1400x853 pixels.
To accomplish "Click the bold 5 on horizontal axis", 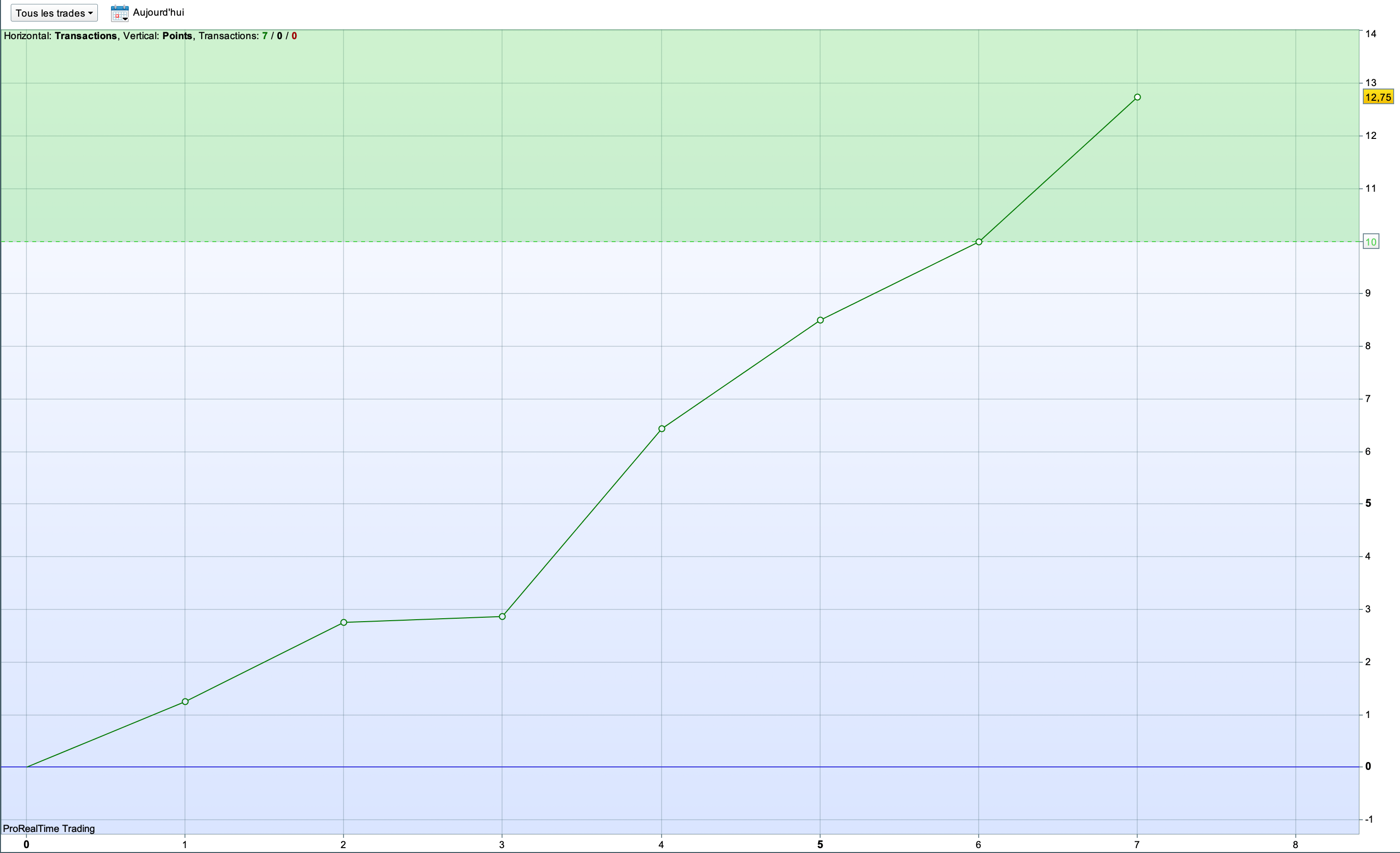I will [x=820, y=845].
